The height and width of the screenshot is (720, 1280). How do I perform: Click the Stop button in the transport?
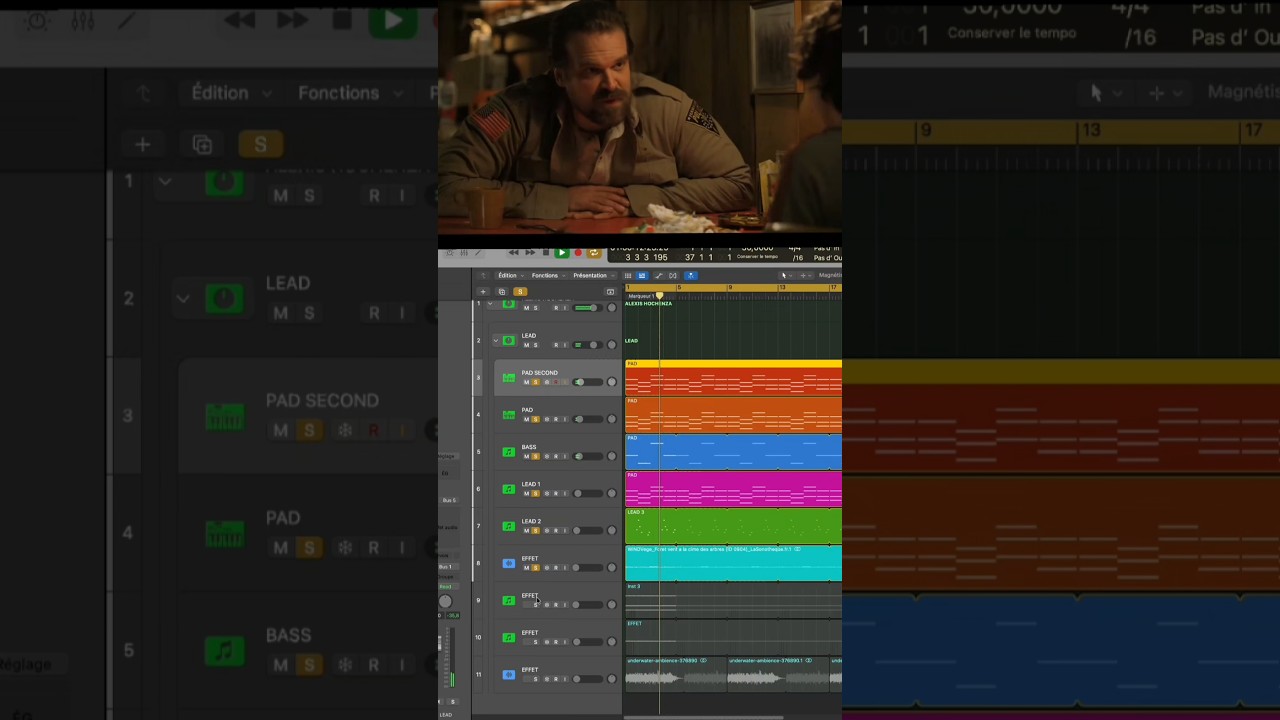click(x=546, y=253)
